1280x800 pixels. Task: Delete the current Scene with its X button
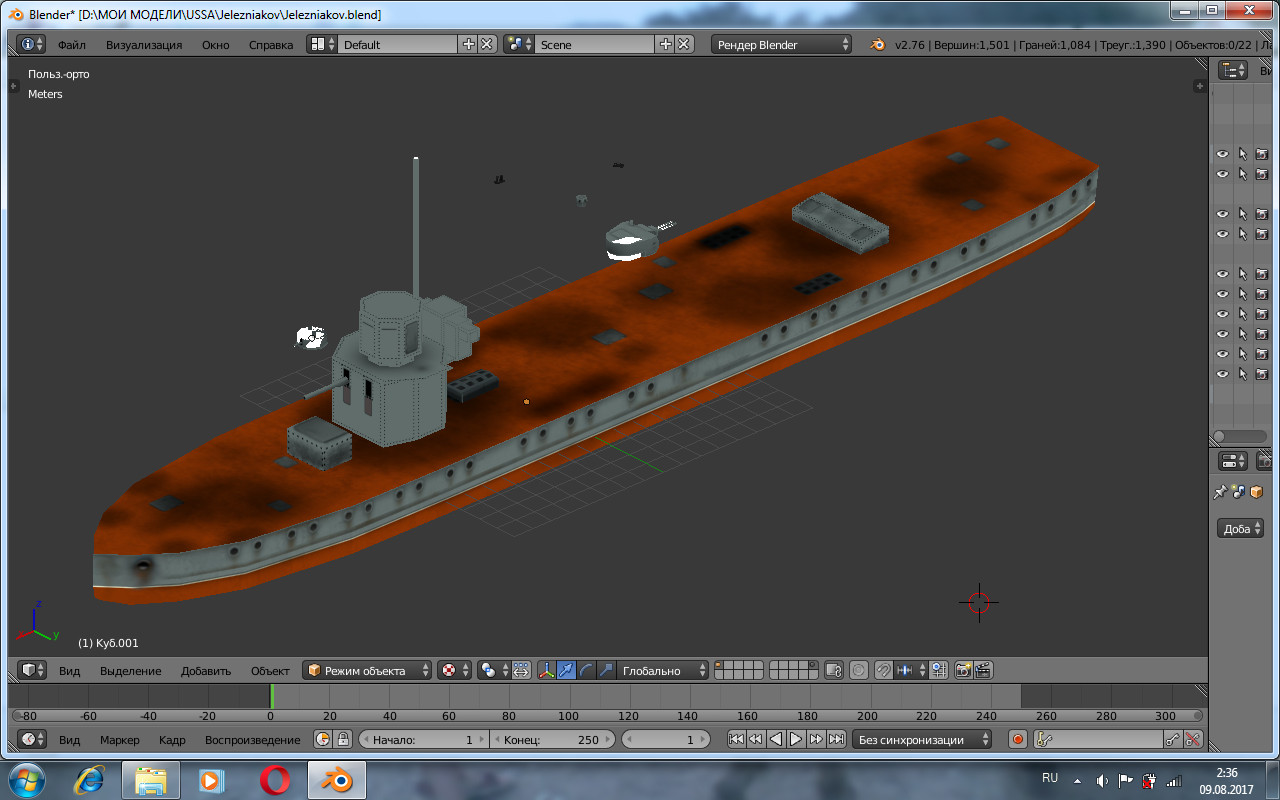pyautogui.click(x=684, y=44)
